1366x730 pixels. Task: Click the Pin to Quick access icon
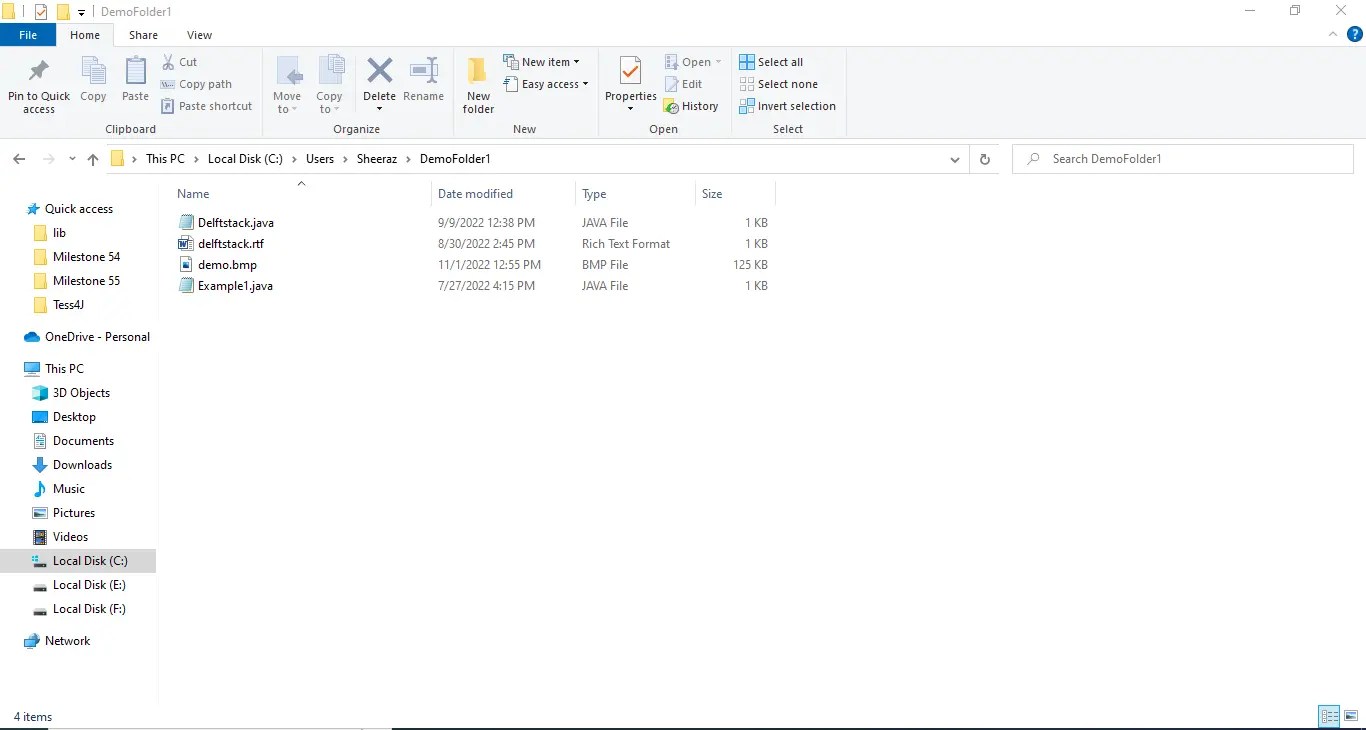tap(38, 84)
